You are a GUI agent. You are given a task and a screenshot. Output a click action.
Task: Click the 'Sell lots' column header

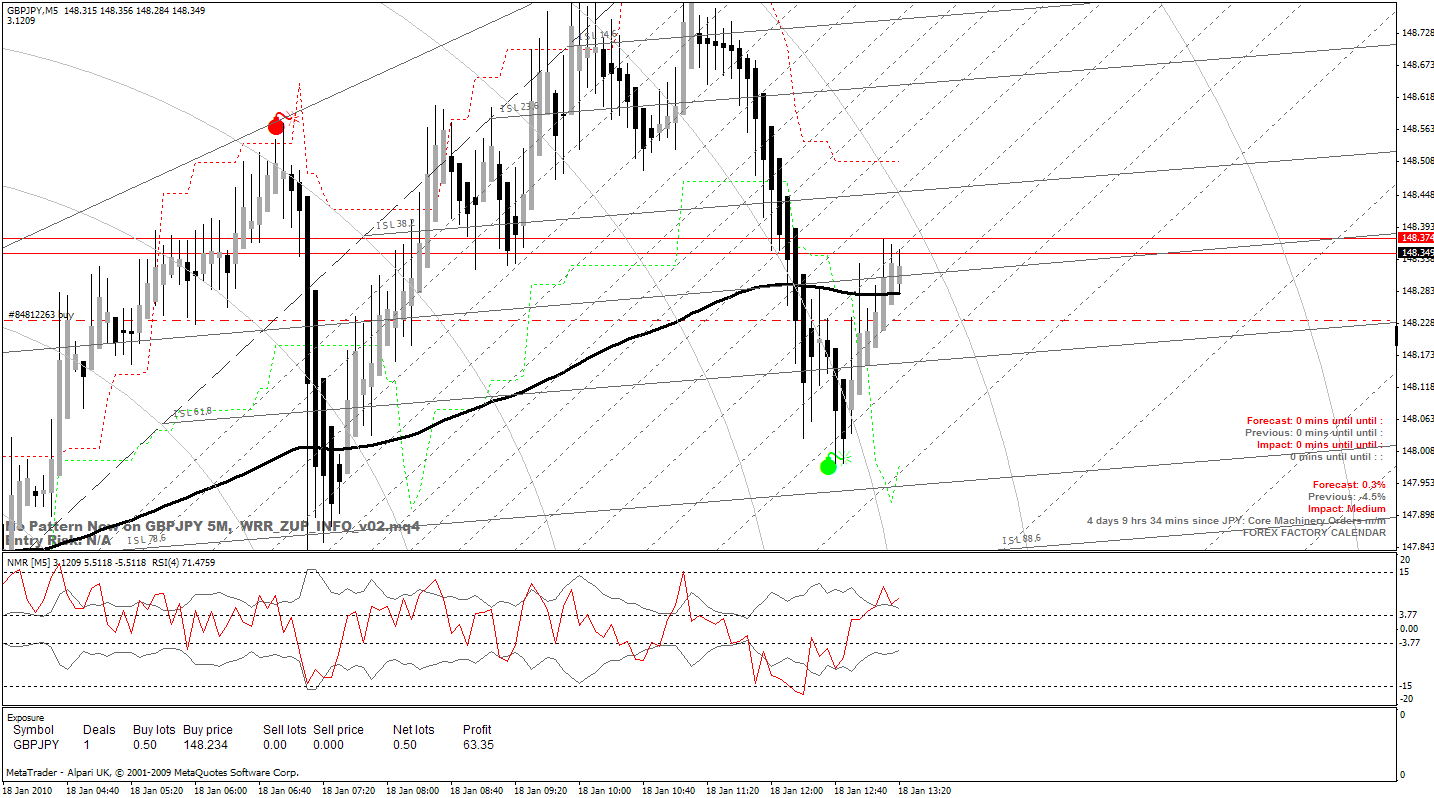click(x=285, y=730)
